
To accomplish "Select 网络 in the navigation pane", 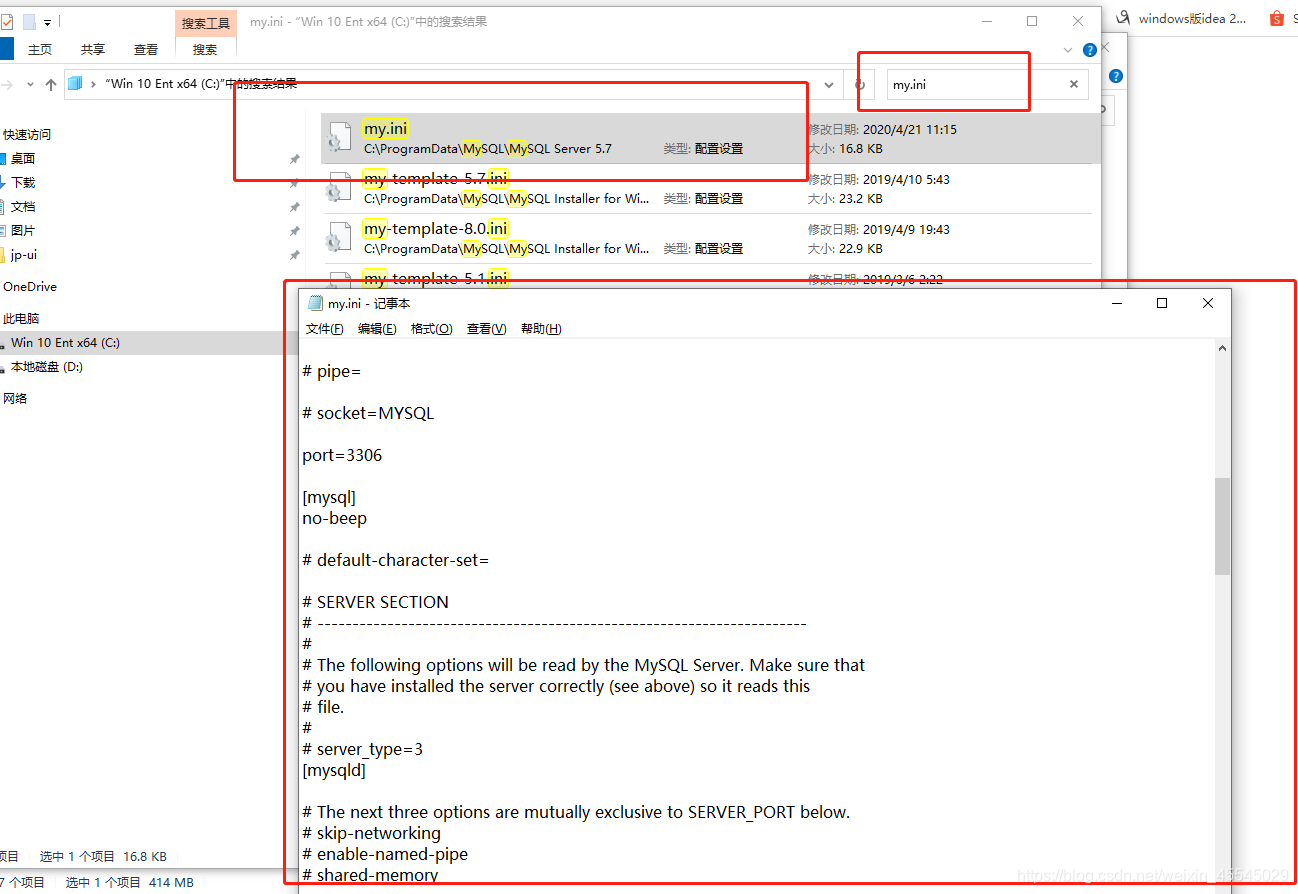I will coord(15,398).
